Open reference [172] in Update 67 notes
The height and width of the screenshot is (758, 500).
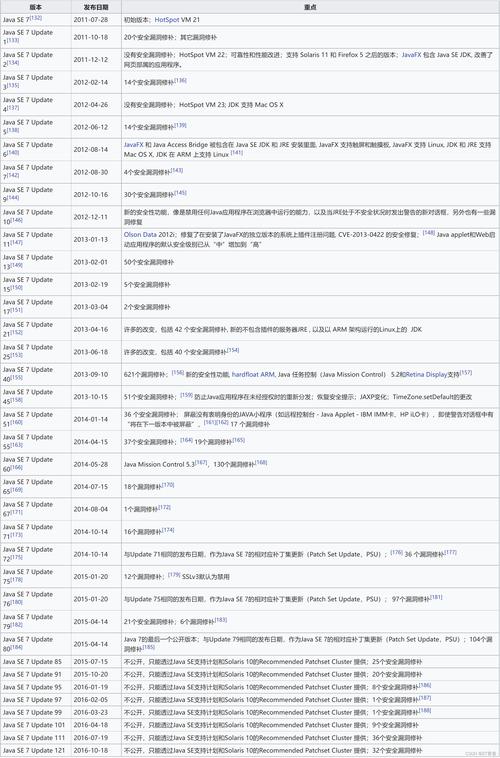coord(164,508)
